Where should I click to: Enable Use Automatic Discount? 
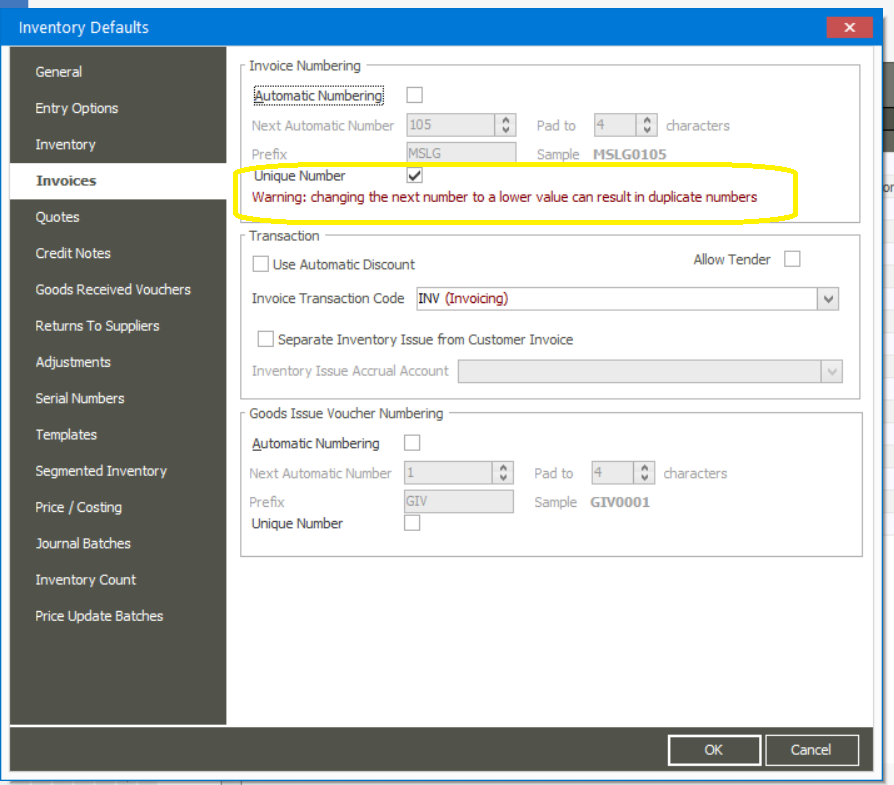tap(261, 264)
